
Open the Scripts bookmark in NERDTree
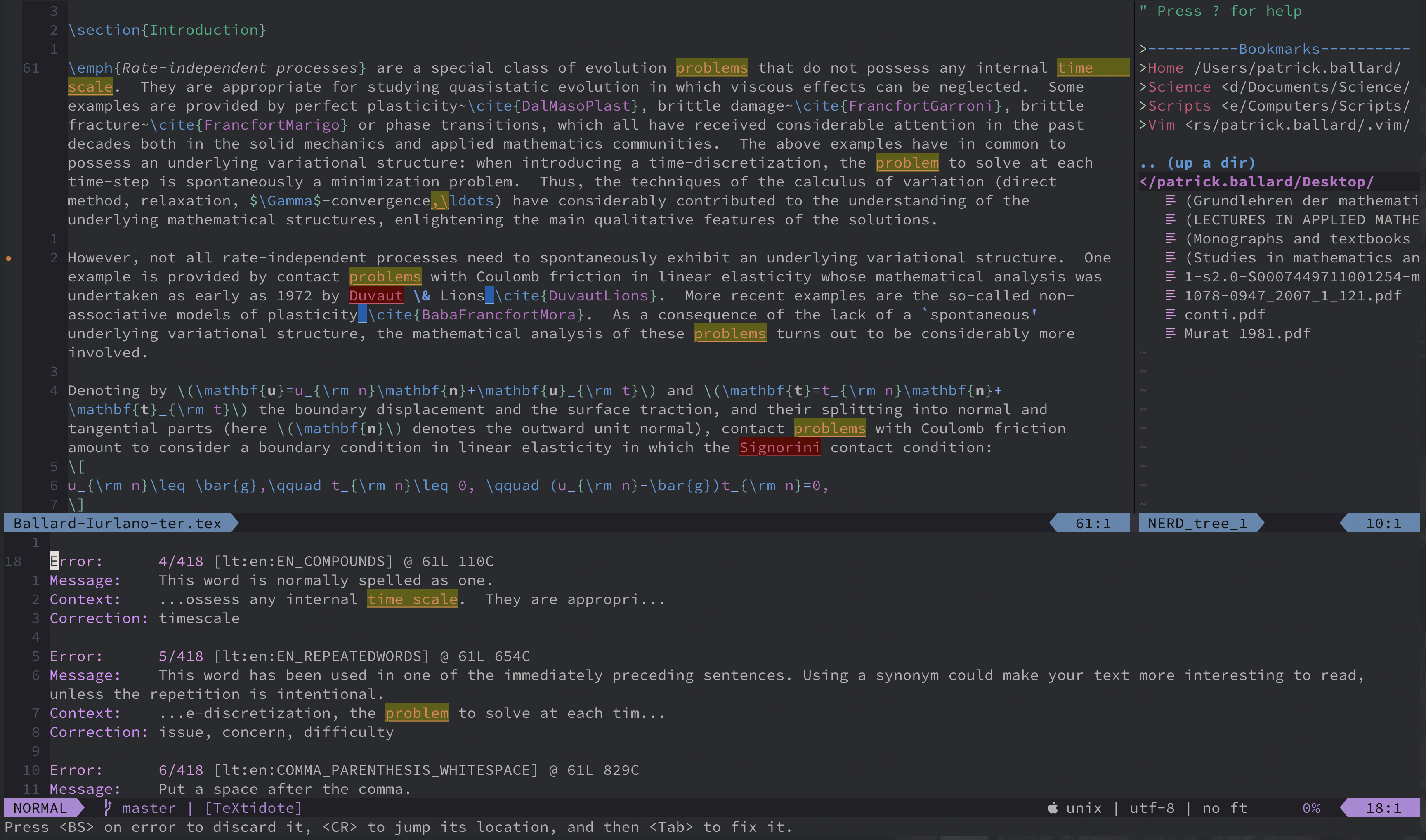point(1275,106)
